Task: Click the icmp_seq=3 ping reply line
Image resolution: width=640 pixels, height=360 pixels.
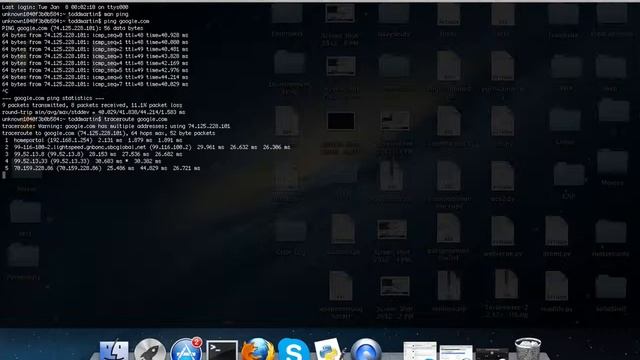Action: click(x=95, y=56)
